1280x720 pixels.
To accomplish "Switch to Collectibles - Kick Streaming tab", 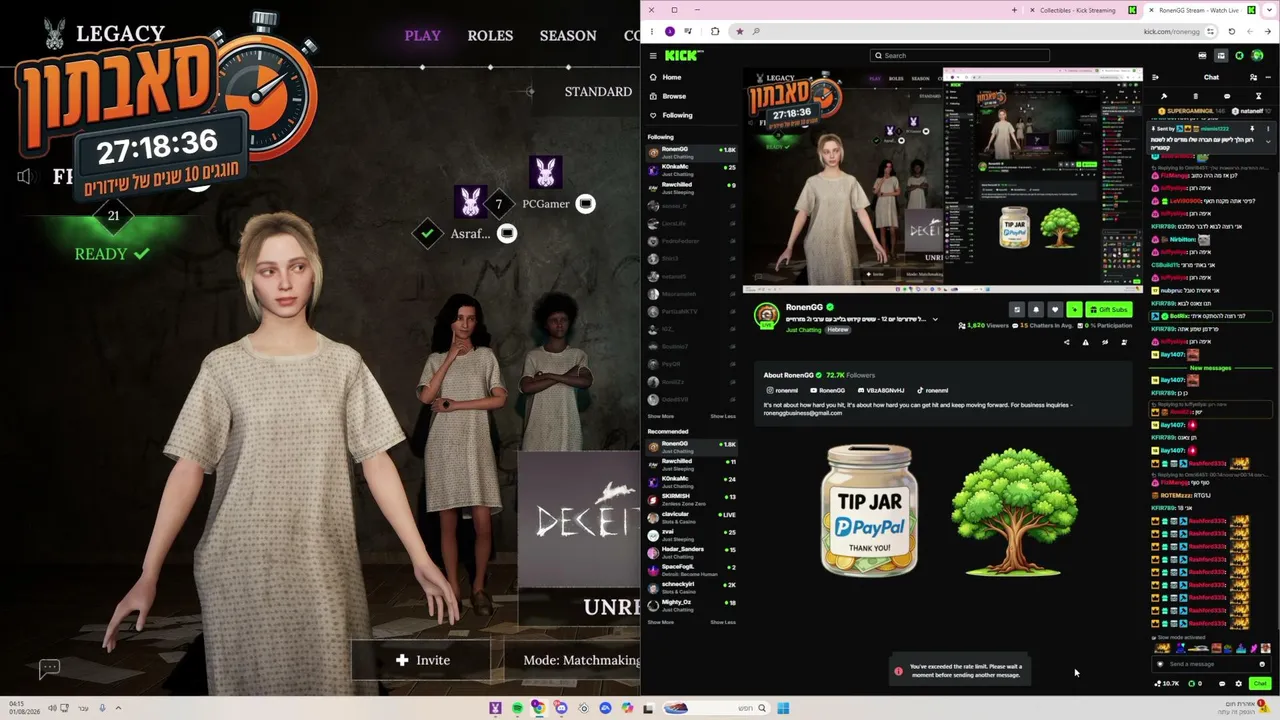I will [1085, 10].
